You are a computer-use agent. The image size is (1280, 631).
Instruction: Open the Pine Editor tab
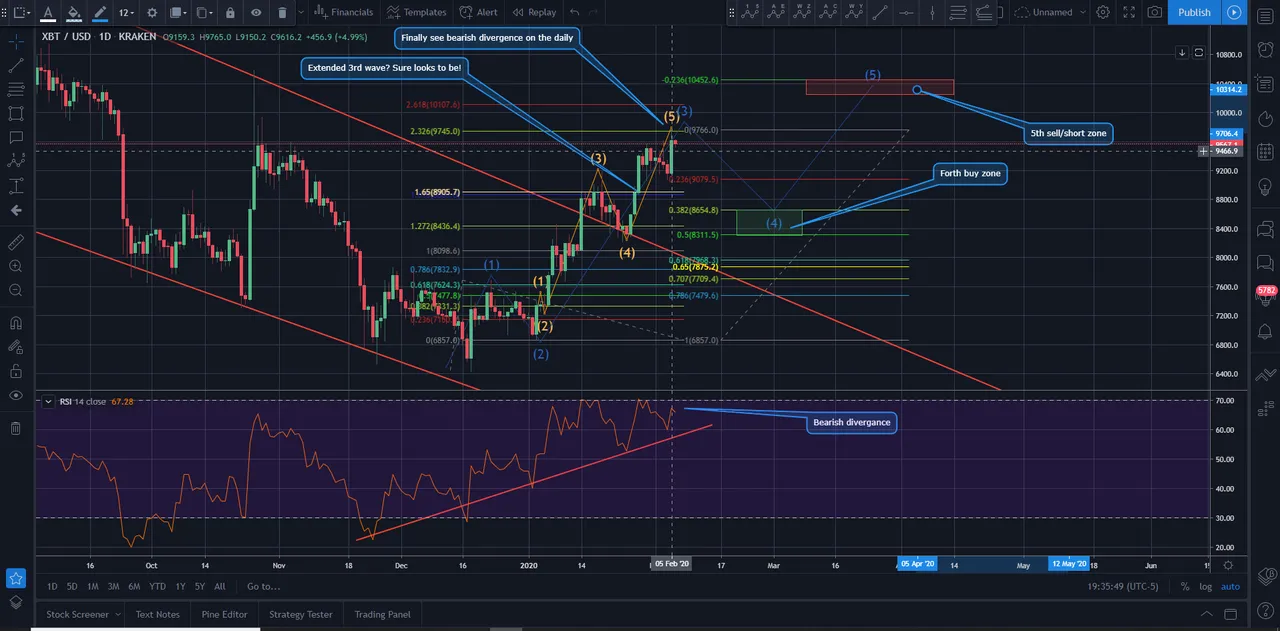tap(225, 614)
